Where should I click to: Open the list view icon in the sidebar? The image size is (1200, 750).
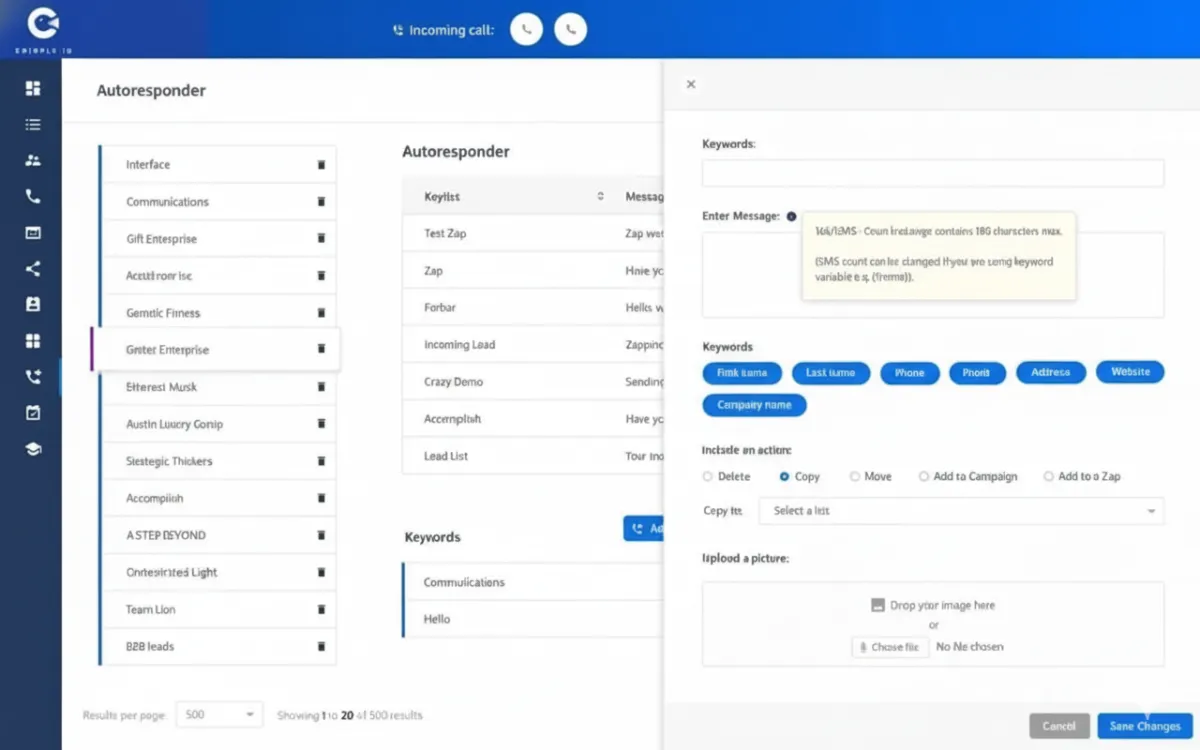(x=33, y=125)
